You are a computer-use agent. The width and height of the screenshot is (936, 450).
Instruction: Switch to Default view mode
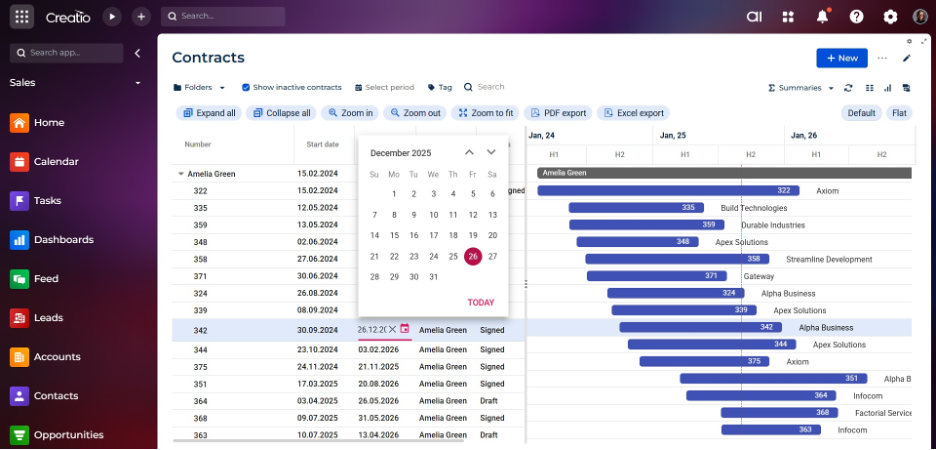pyautogui.click(x=861, y=113)
